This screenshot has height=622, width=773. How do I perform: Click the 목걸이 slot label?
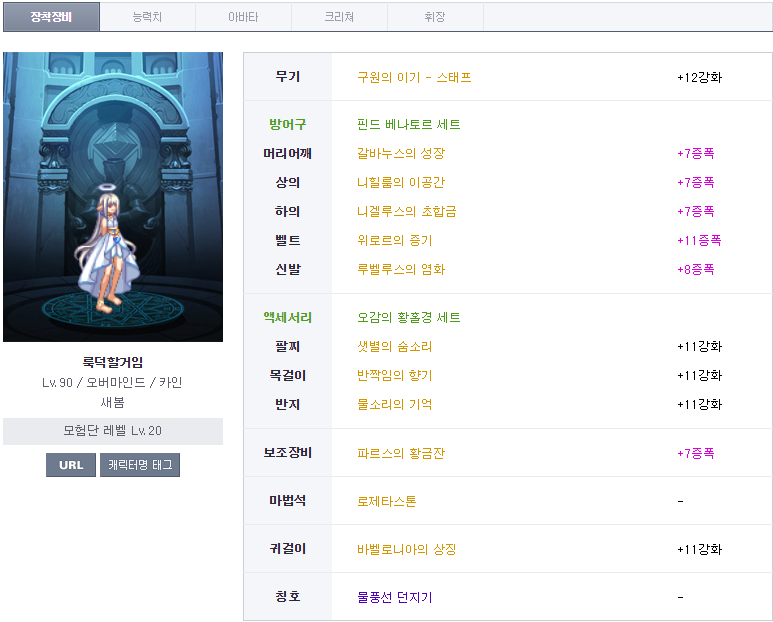(x=287, y=376)
